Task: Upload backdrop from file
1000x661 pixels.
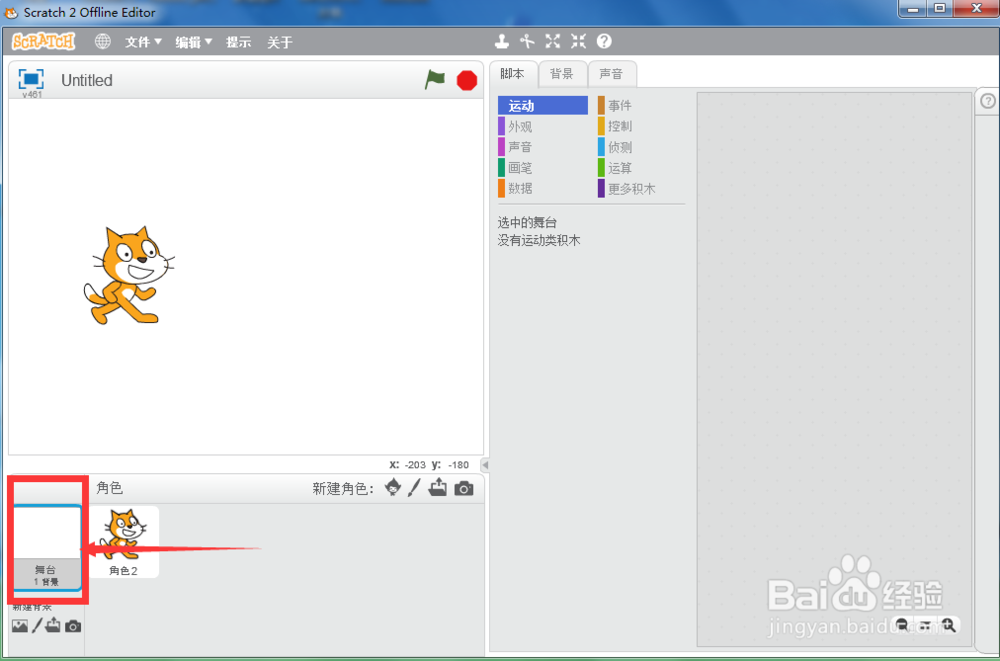Action: coord(53,625)
